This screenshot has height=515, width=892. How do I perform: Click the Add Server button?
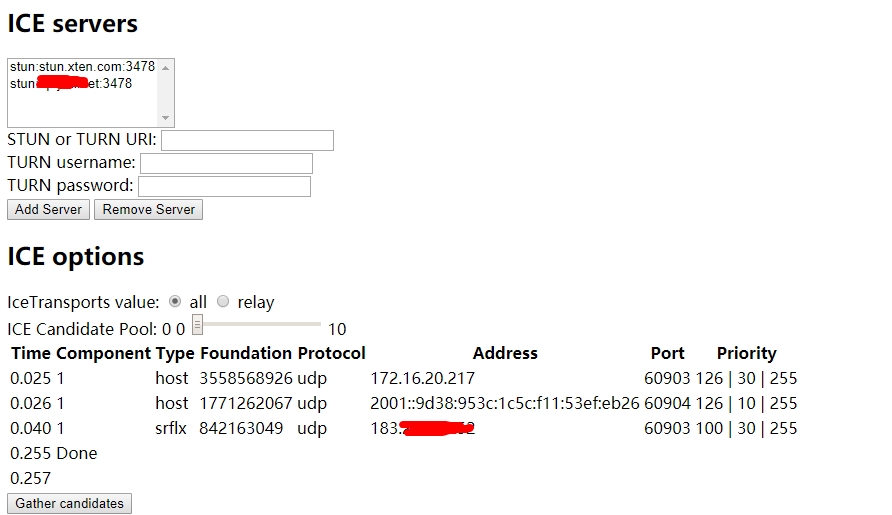click(48, 209)
